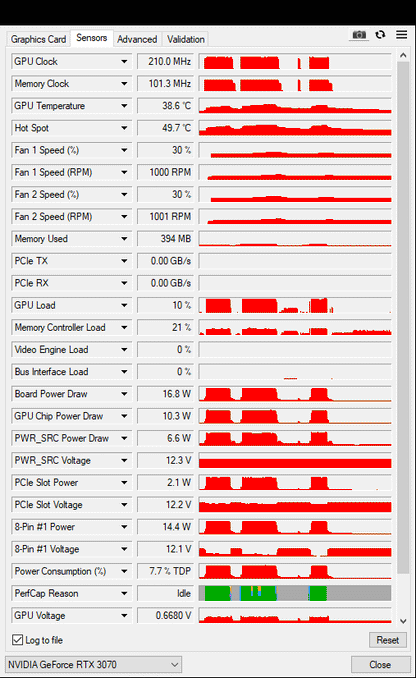This screenshot has width=416, height=678.
Task: Open the PCIe TX sensor dropdown
Action: coord(124,261)
